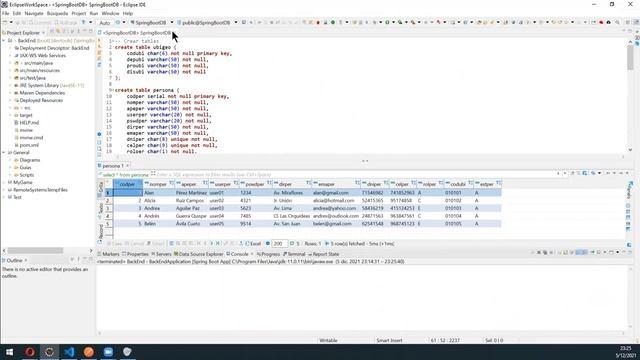Select the Diagrams folder
The image size is (640, 360).
[30, 160]
